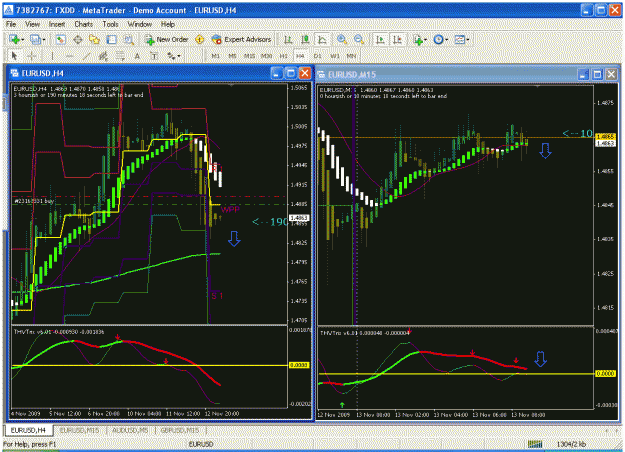Select the equidistant channel tool
Screen dimensions: 625x452
[103, 56]
